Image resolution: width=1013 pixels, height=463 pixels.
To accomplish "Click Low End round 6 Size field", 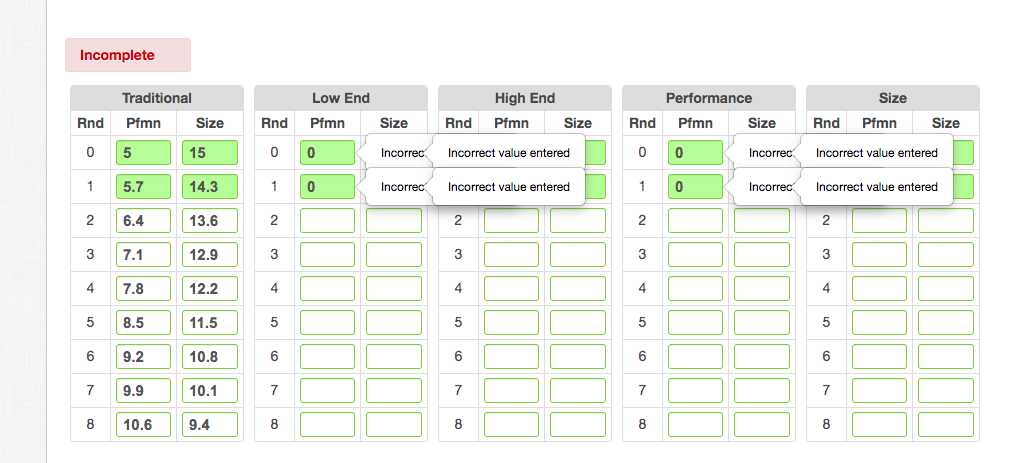I will [394, 356].
